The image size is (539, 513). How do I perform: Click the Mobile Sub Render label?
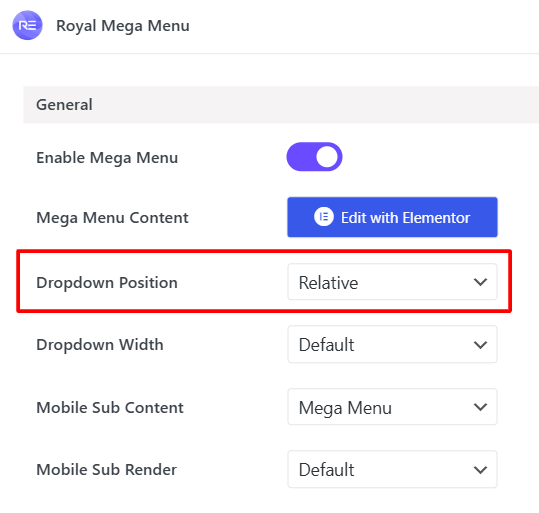pos(107,470)
